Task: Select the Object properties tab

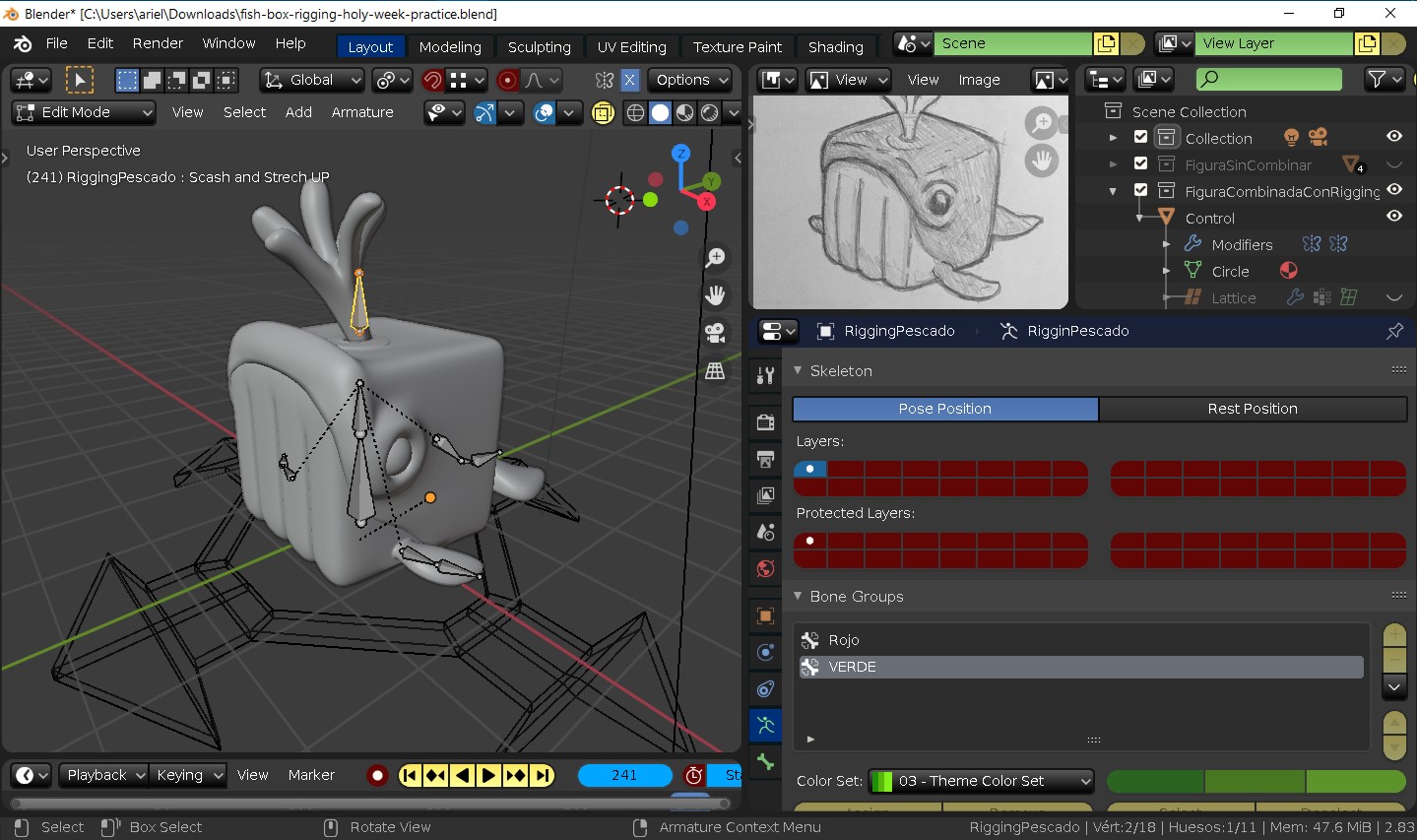Action: [765, 615]
